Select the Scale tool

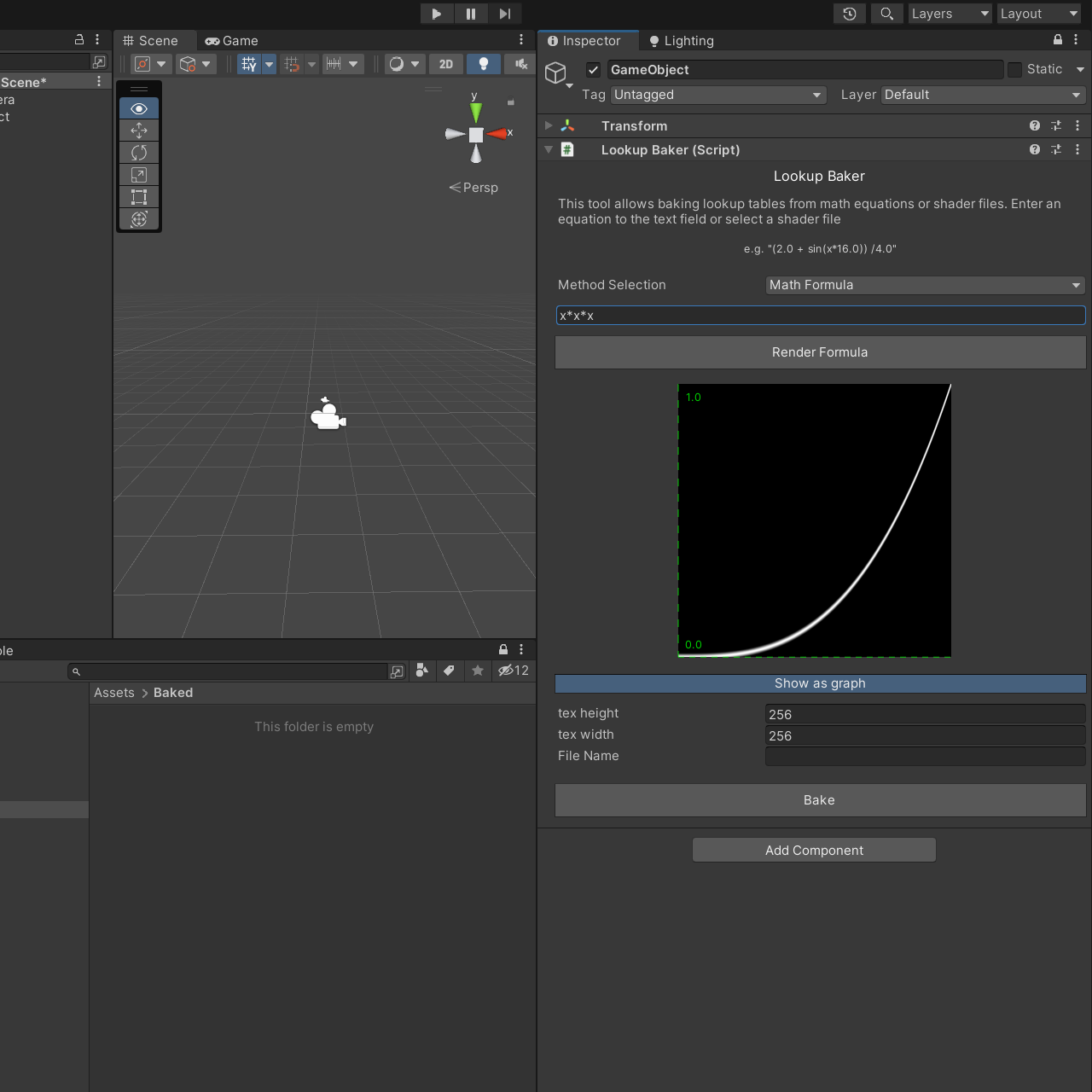coord(139,175)
